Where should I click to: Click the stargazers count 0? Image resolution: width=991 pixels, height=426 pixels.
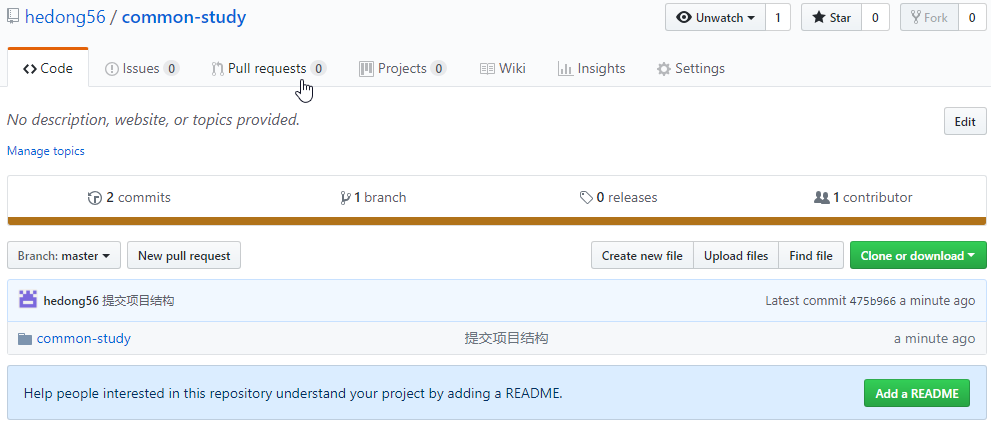pos(875,18)
